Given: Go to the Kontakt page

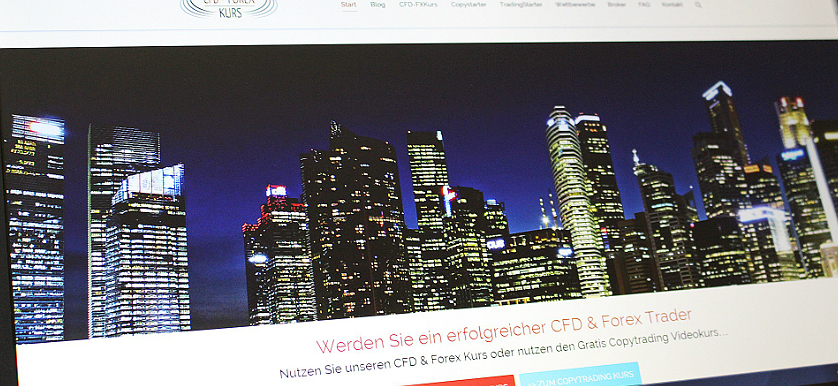Looking at the screenshot, I should point(672,4).
